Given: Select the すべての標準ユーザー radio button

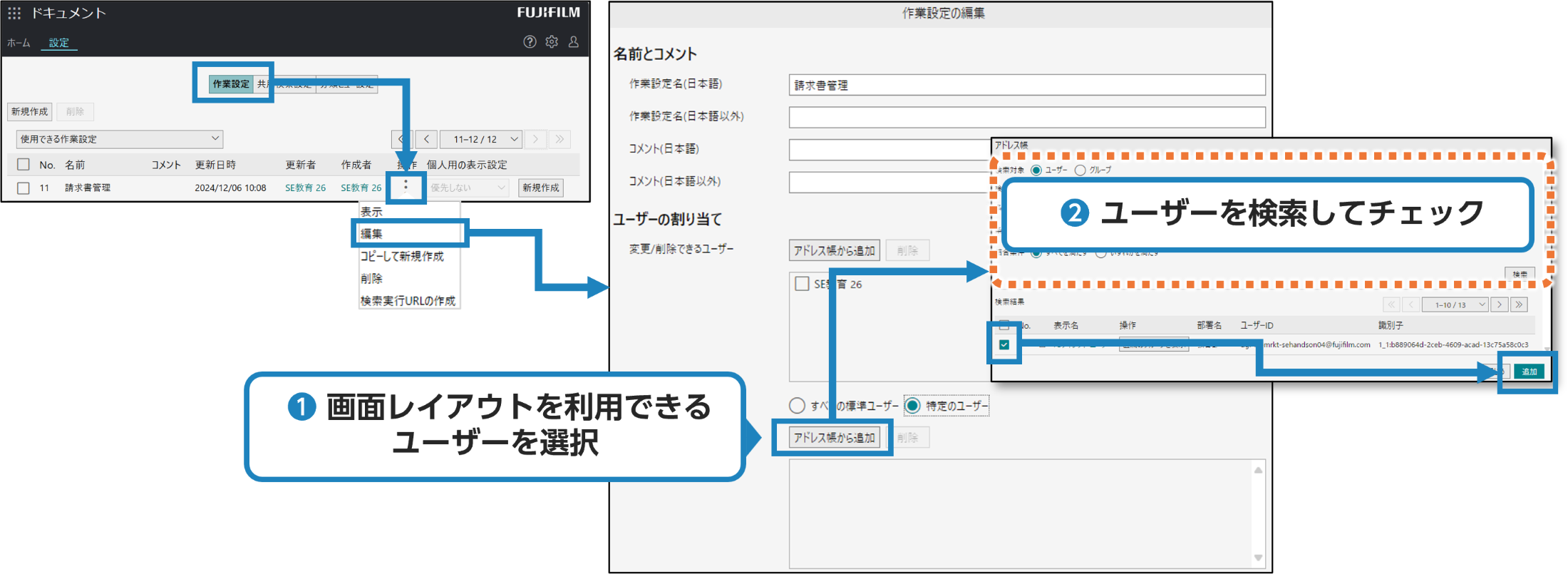Looking at the screenshot, I should pyautogui.click(x=797, y=406).
